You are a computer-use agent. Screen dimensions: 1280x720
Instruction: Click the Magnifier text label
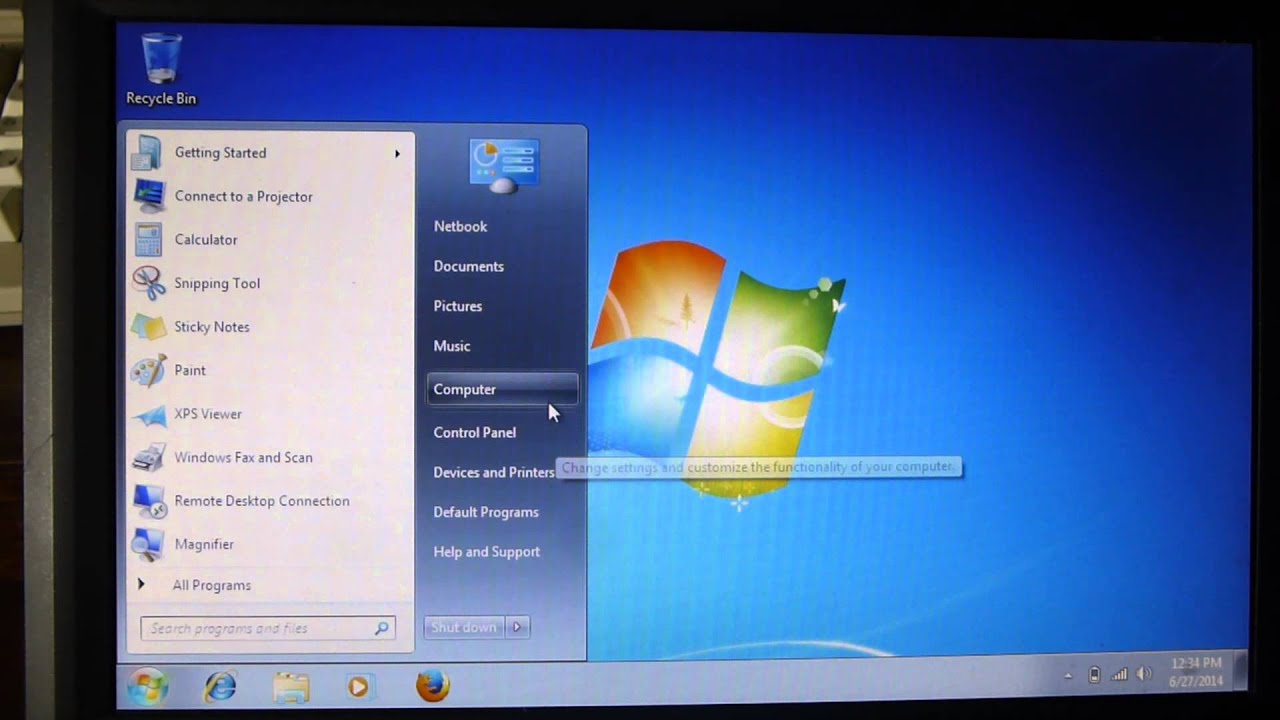(203, 544)
